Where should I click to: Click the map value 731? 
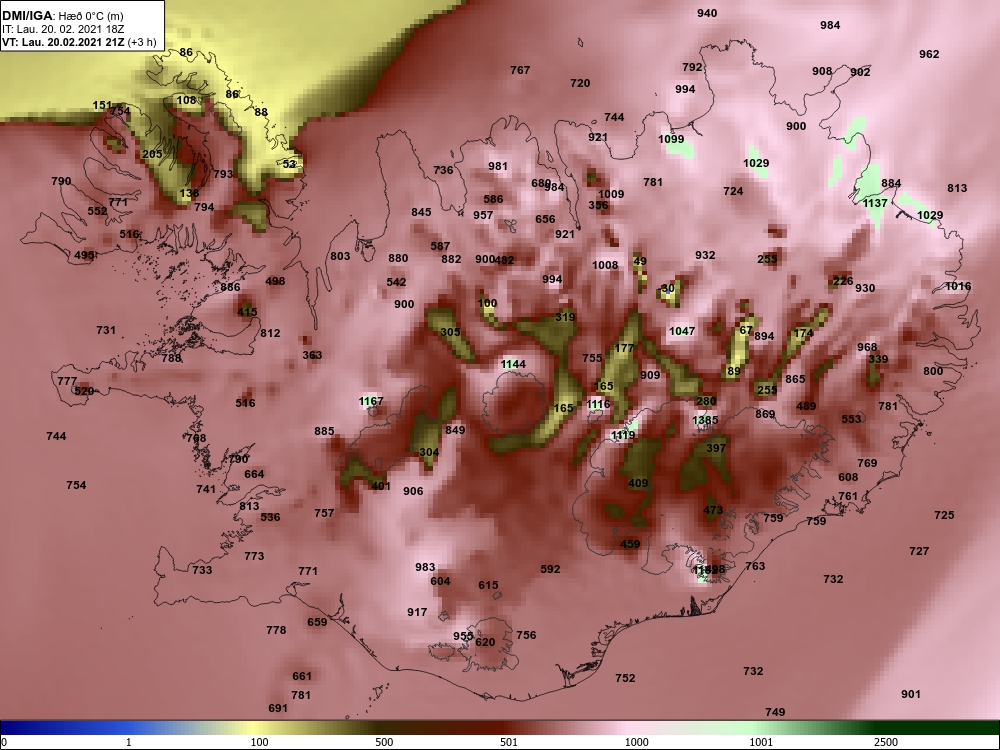(x=106, y=330)
